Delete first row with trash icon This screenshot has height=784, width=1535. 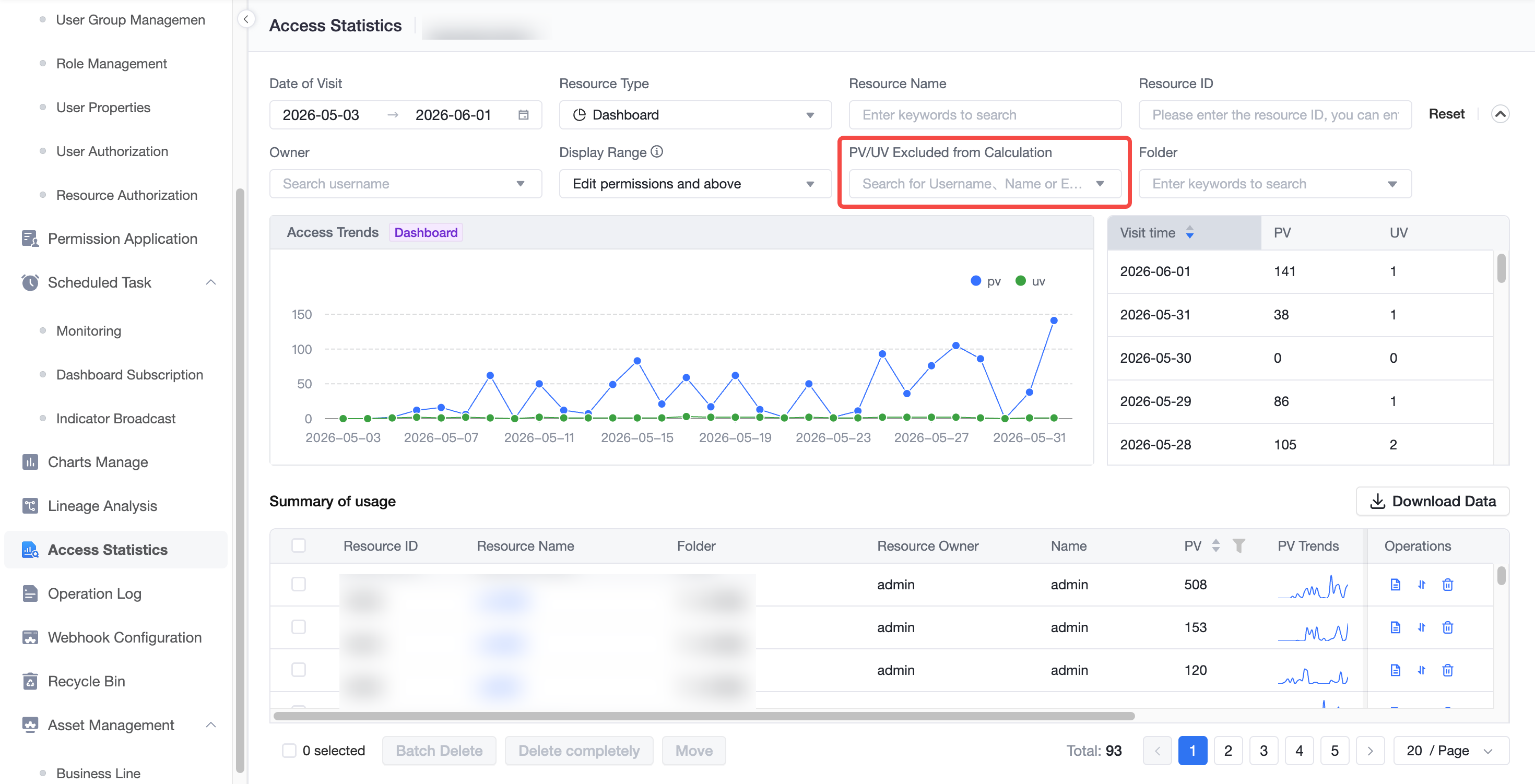point(1447,585)
